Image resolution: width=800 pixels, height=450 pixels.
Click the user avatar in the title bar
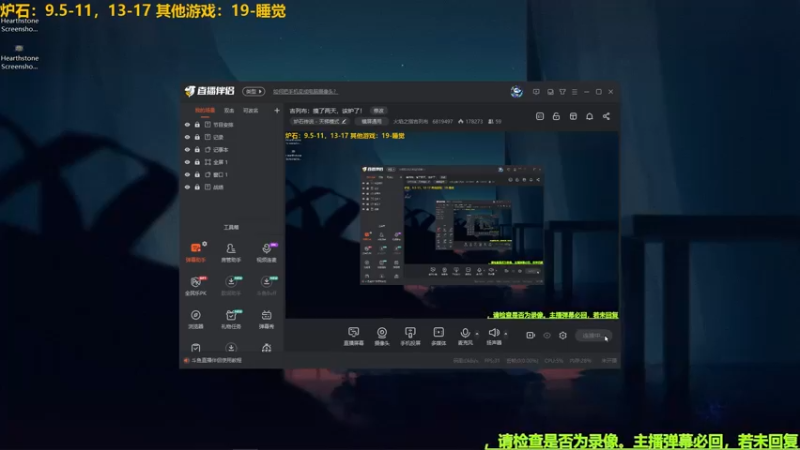pyautogui.click(x=516, y=91)
